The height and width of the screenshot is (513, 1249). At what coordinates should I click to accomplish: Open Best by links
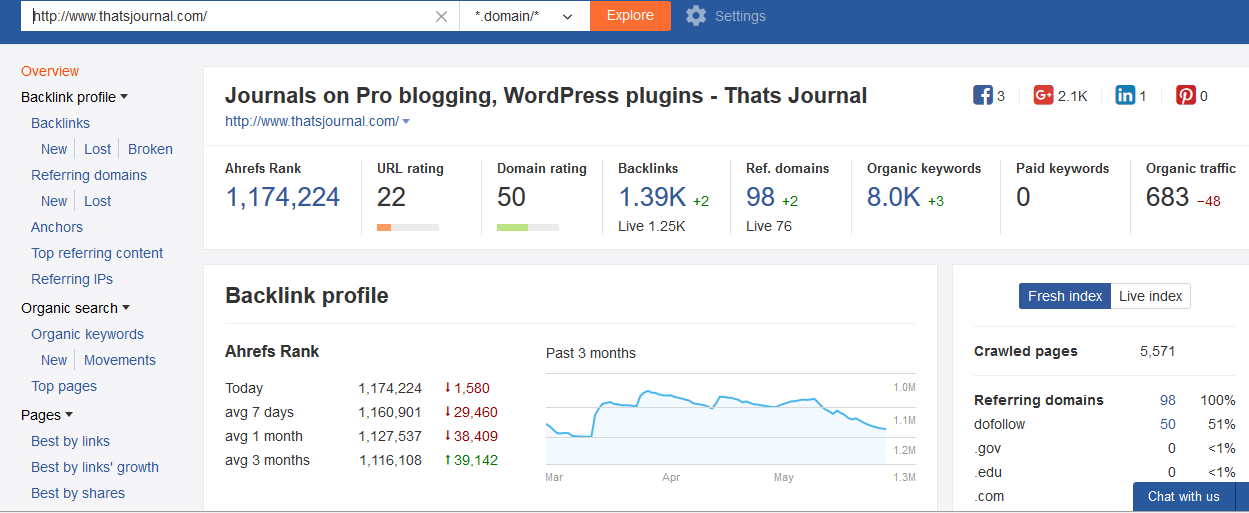(70, 441)
